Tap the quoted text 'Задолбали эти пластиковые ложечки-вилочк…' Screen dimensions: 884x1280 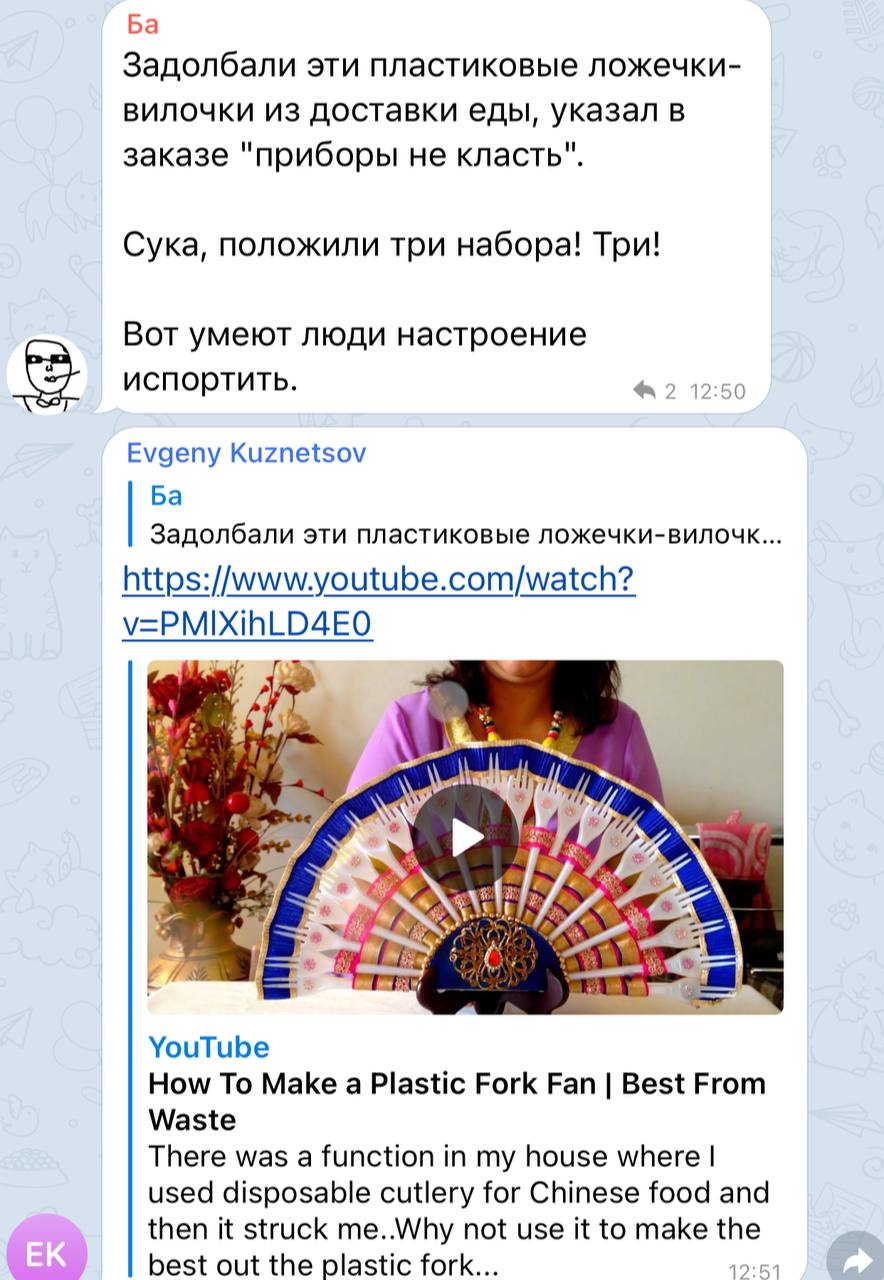pos(466,535)
